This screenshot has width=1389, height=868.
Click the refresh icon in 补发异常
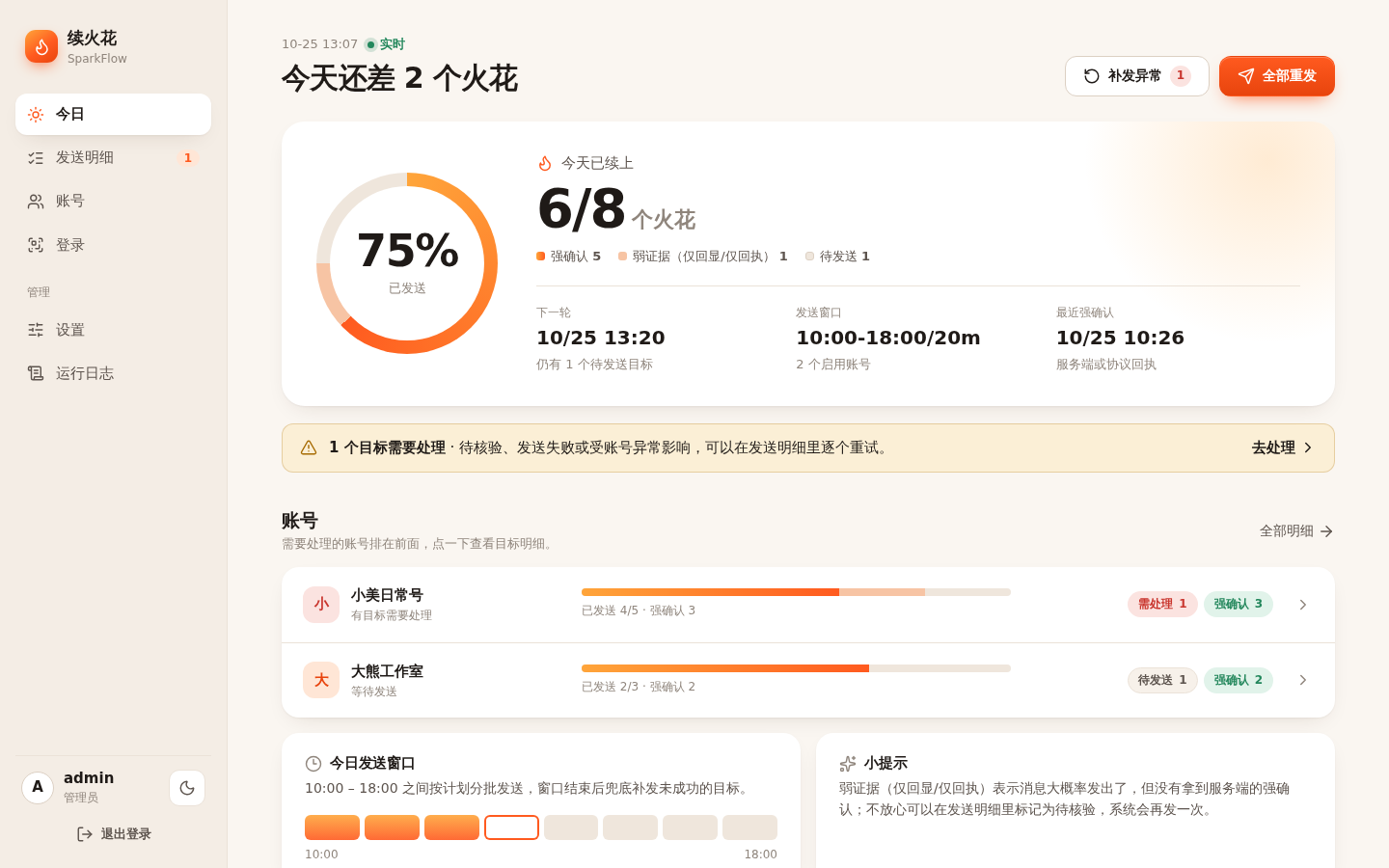tap(1092, 76)
